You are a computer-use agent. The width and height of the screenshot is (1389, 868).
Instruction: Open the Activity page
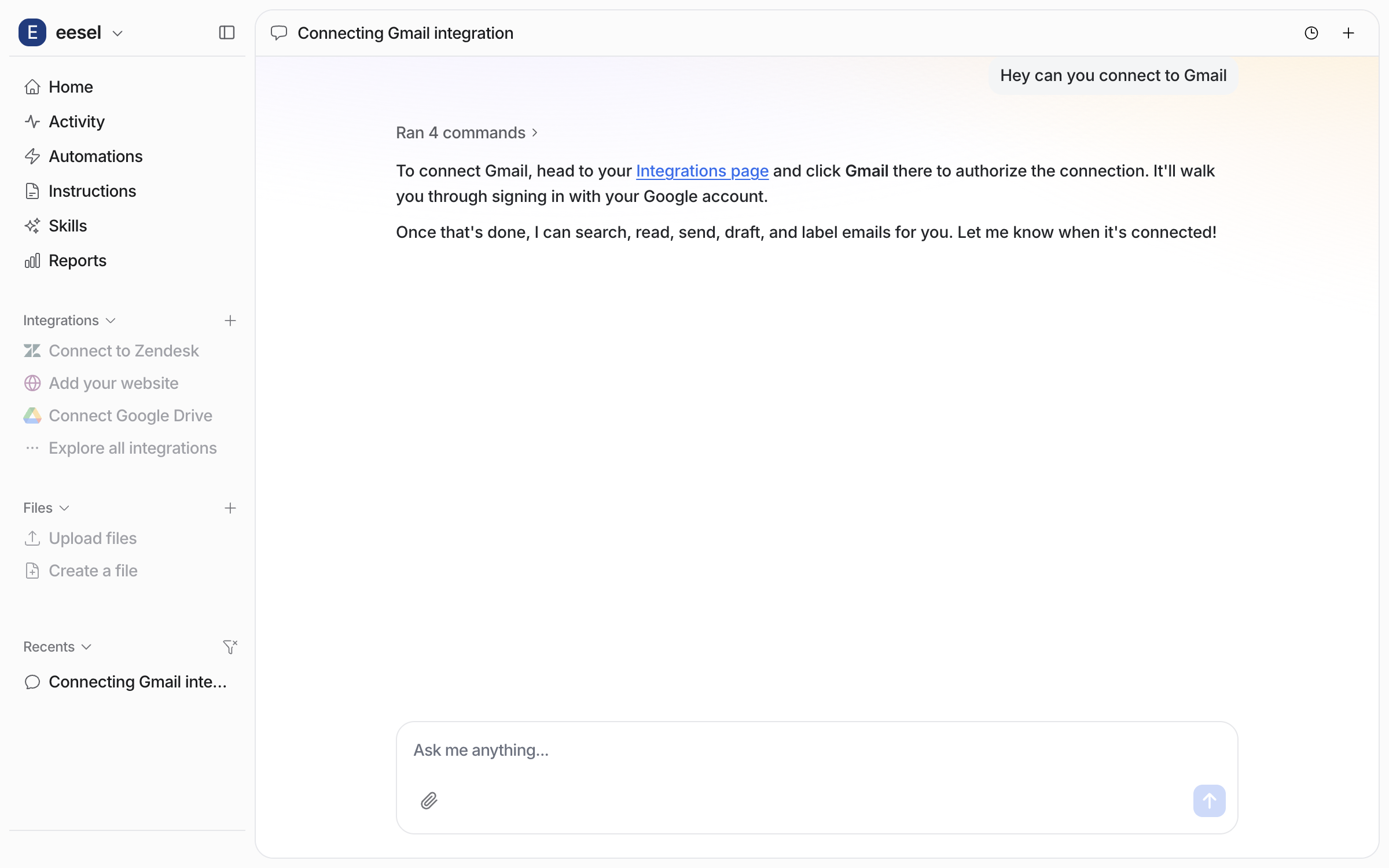(127, 122)
